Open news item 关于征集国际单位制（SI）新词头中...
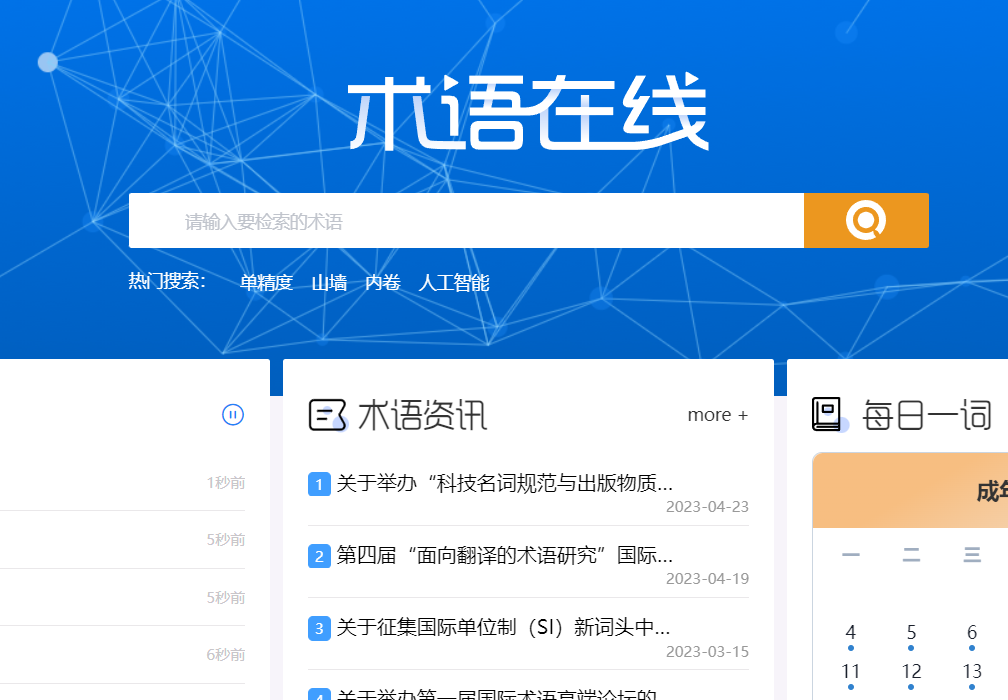This screenshot has width=1008, height=700. pos(503,627)
